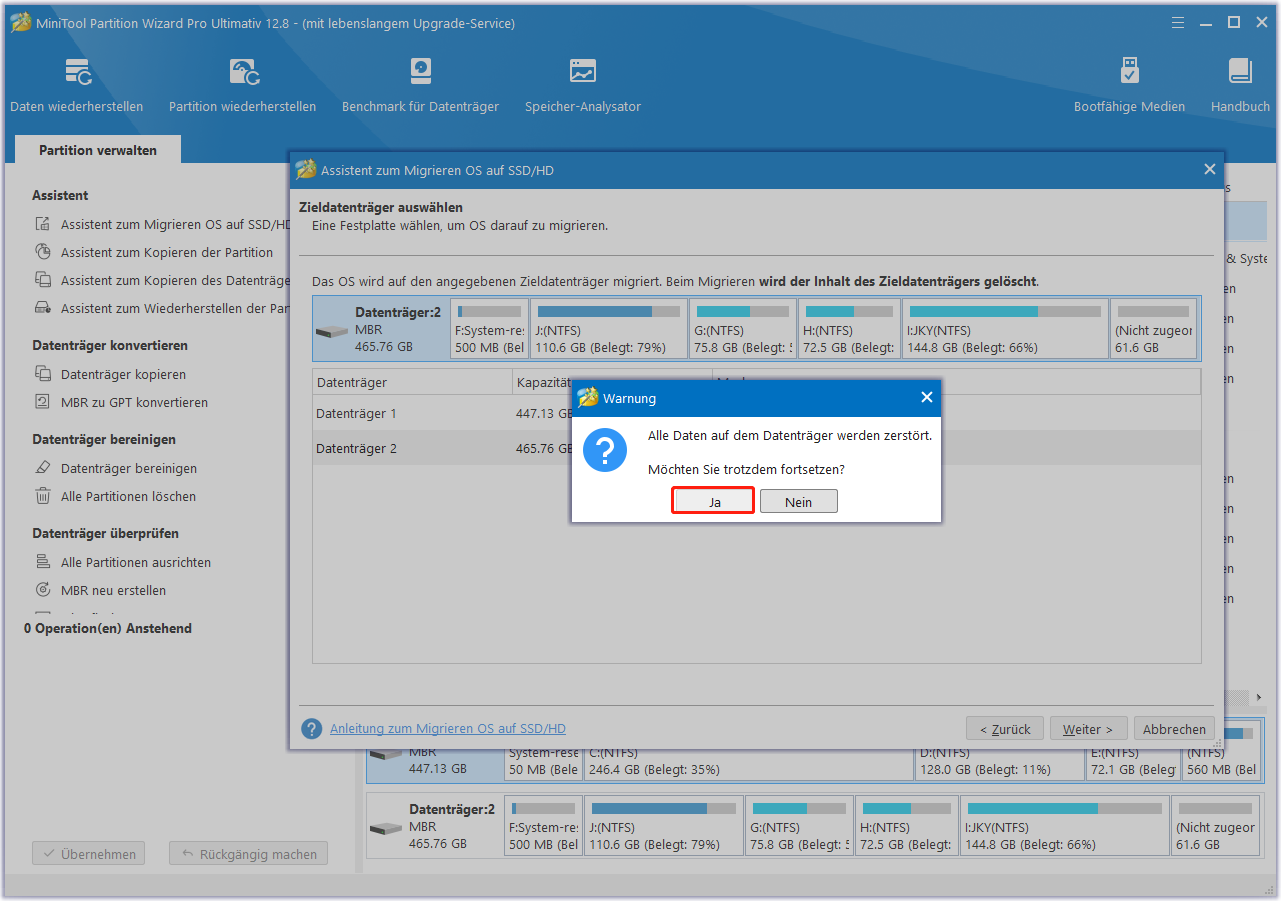Screen dimensions: 1281x901
Task: Click unallocated 61.6 GB block in wizard
Action: click(x=1153, y=329)
